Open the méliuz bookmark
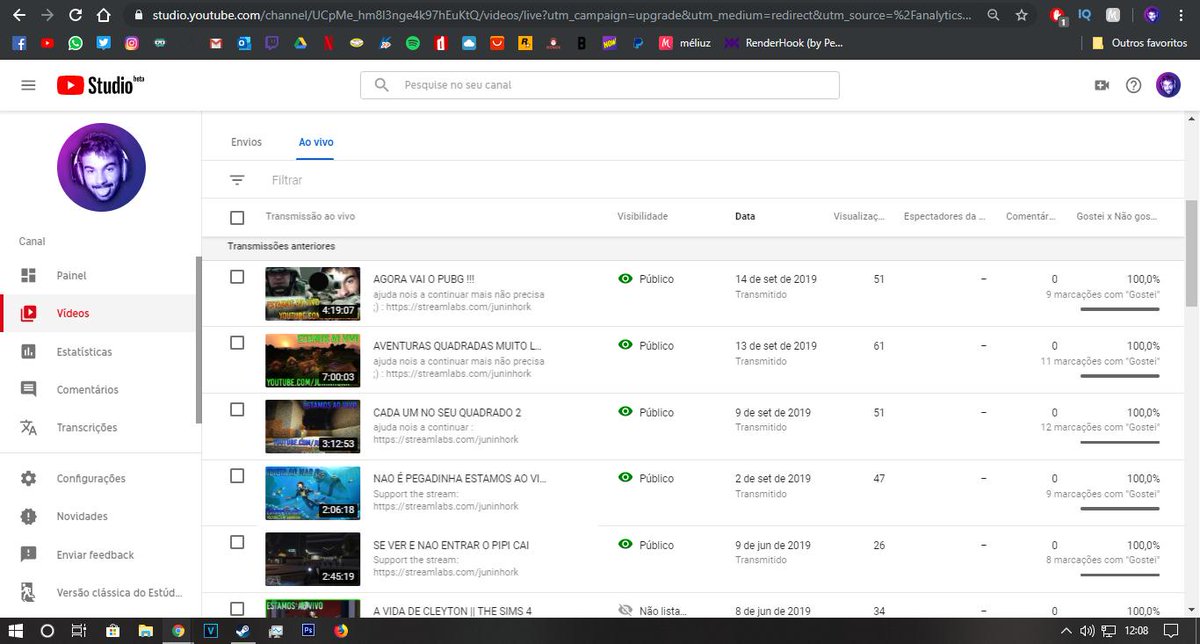This screenshot has height=644, width=1200. pyautogui.click(x=686, y=44)
